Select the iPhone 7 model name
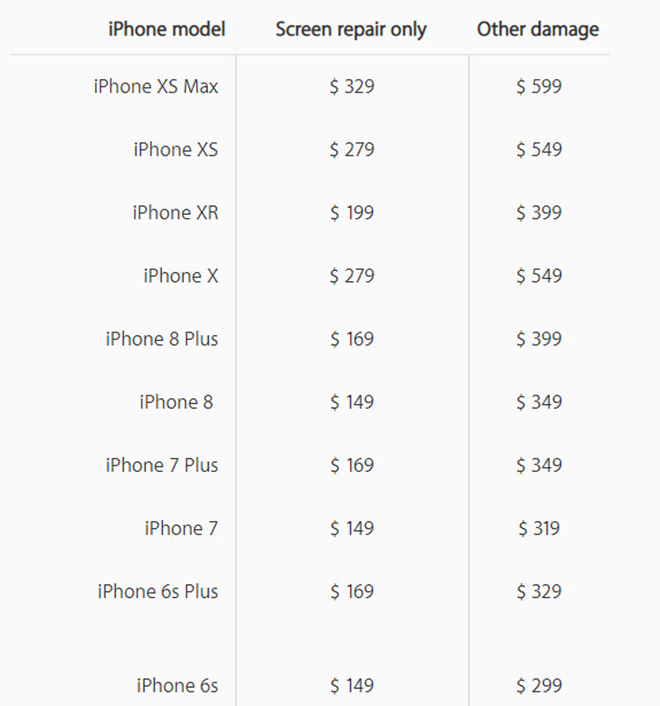This screenshot has width=660, height=706. [x=181, y=528]
